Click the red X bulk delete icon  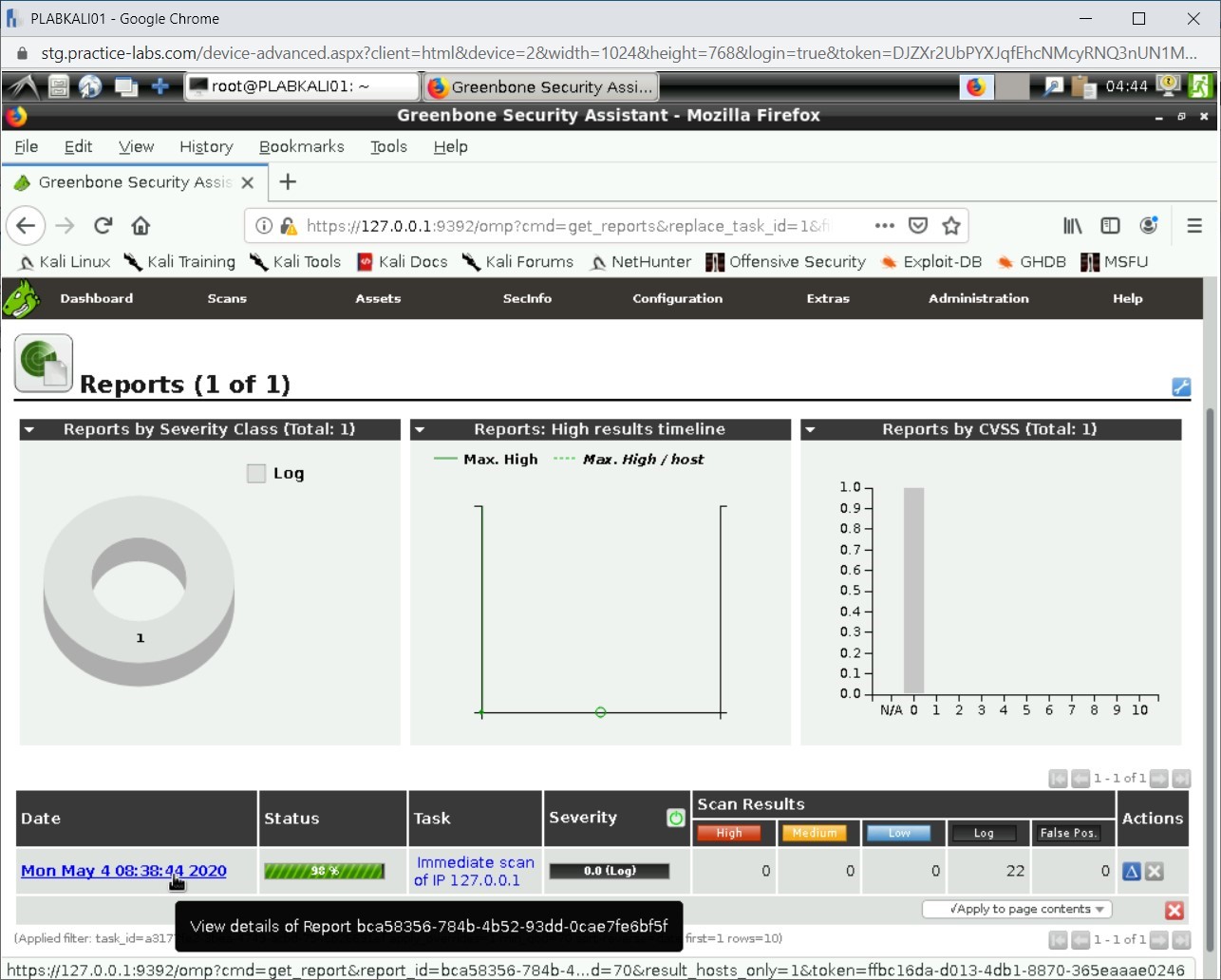coord(1174,910)
